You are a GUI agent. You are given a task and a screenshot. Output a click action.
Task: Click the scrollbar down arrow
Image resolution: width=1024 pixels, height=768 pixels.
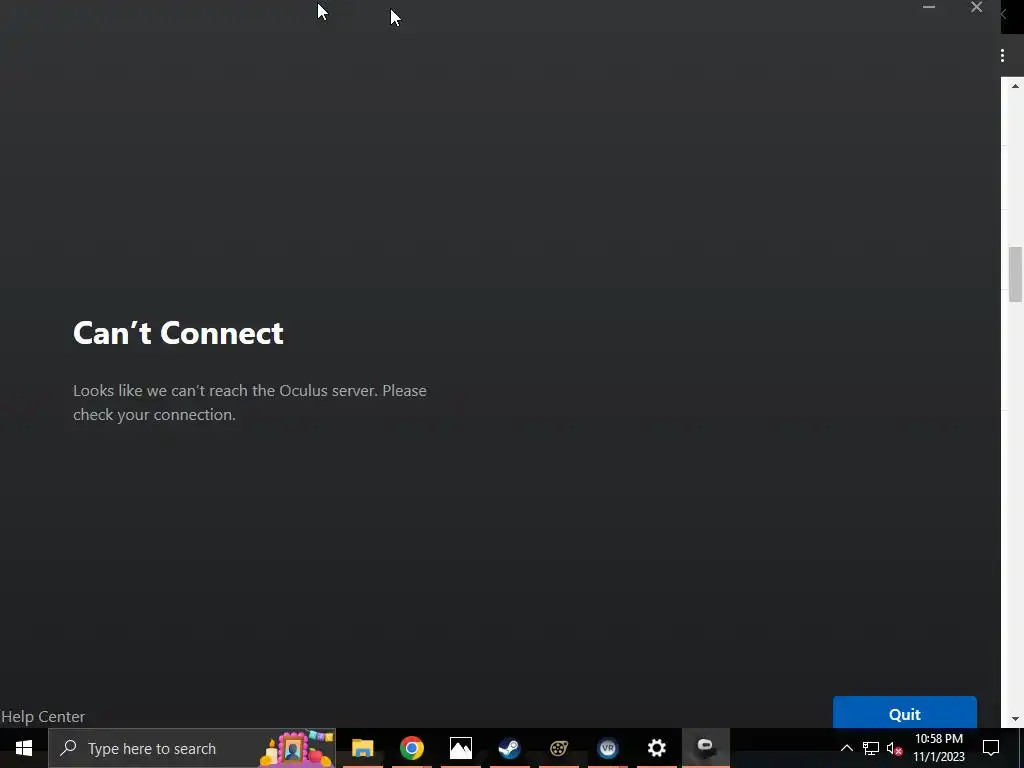tap(1015, 719)
